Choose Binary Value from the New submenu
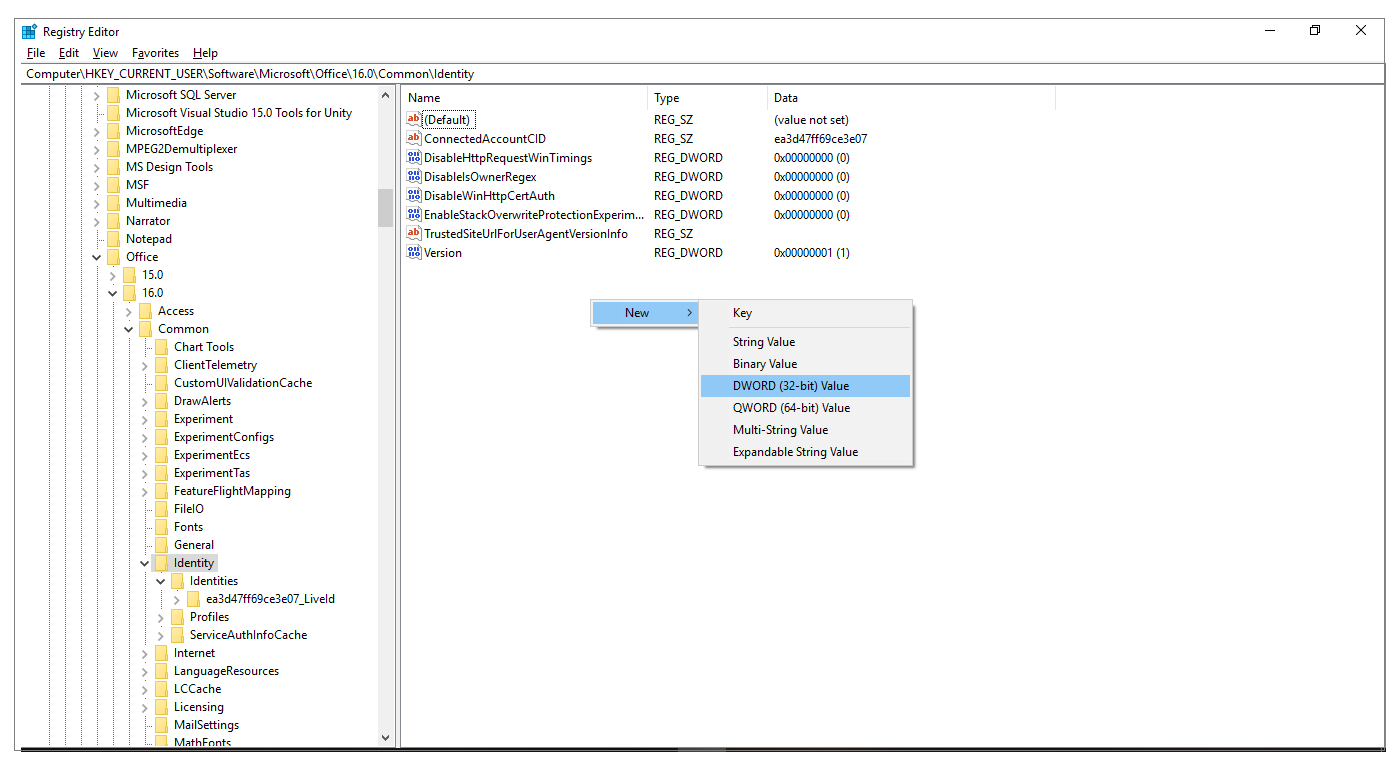 pos(806,364)
